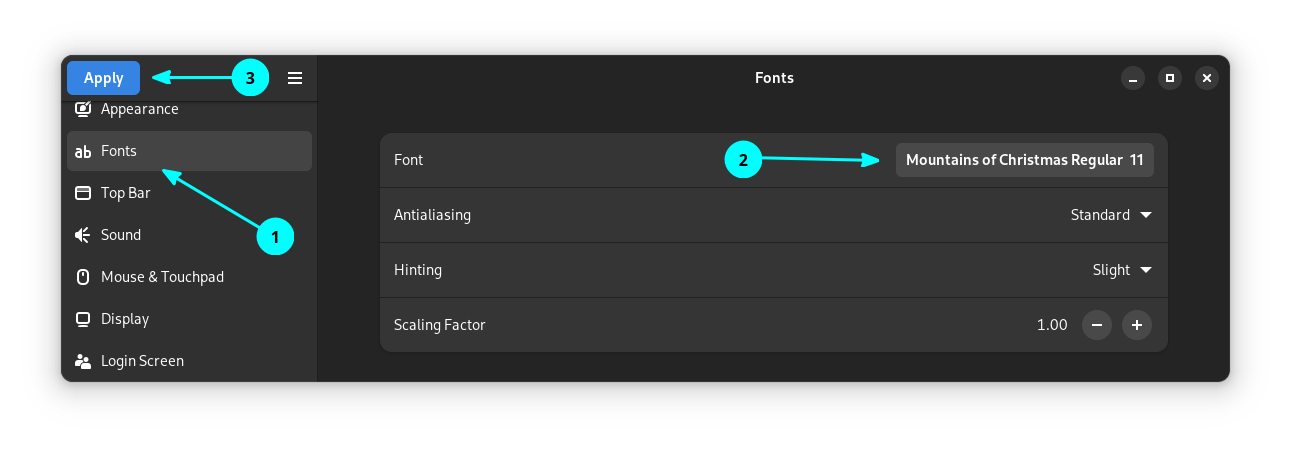
Task: Open Login Screen settings page
Action: click(x=142, y=361)
